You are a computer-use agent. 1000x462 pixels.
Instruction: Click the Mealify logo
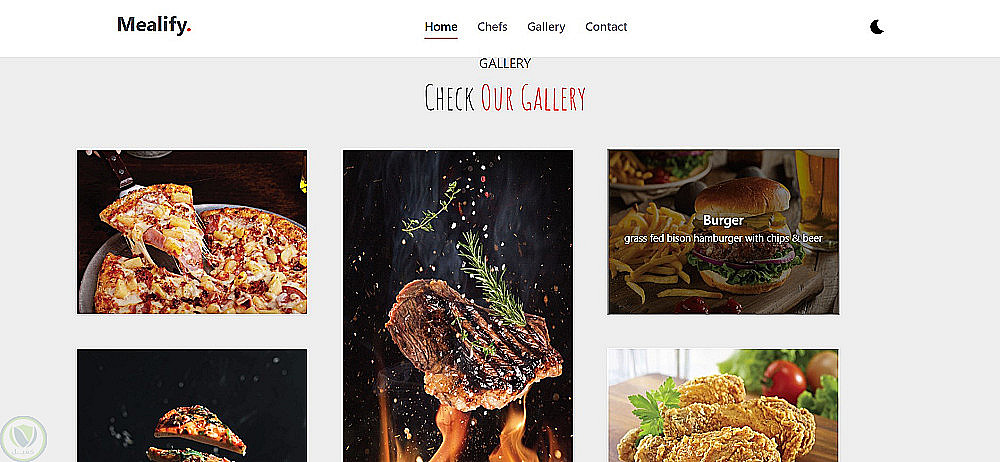(154, 26)
